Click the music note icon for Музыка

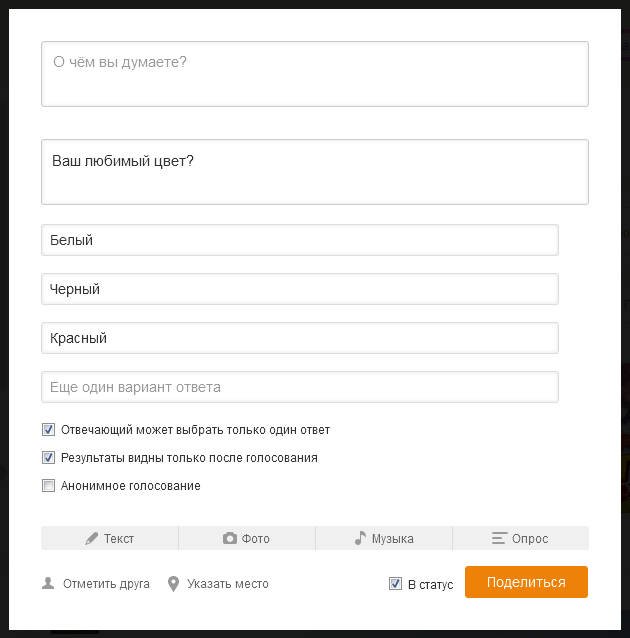tap(360, 538)
